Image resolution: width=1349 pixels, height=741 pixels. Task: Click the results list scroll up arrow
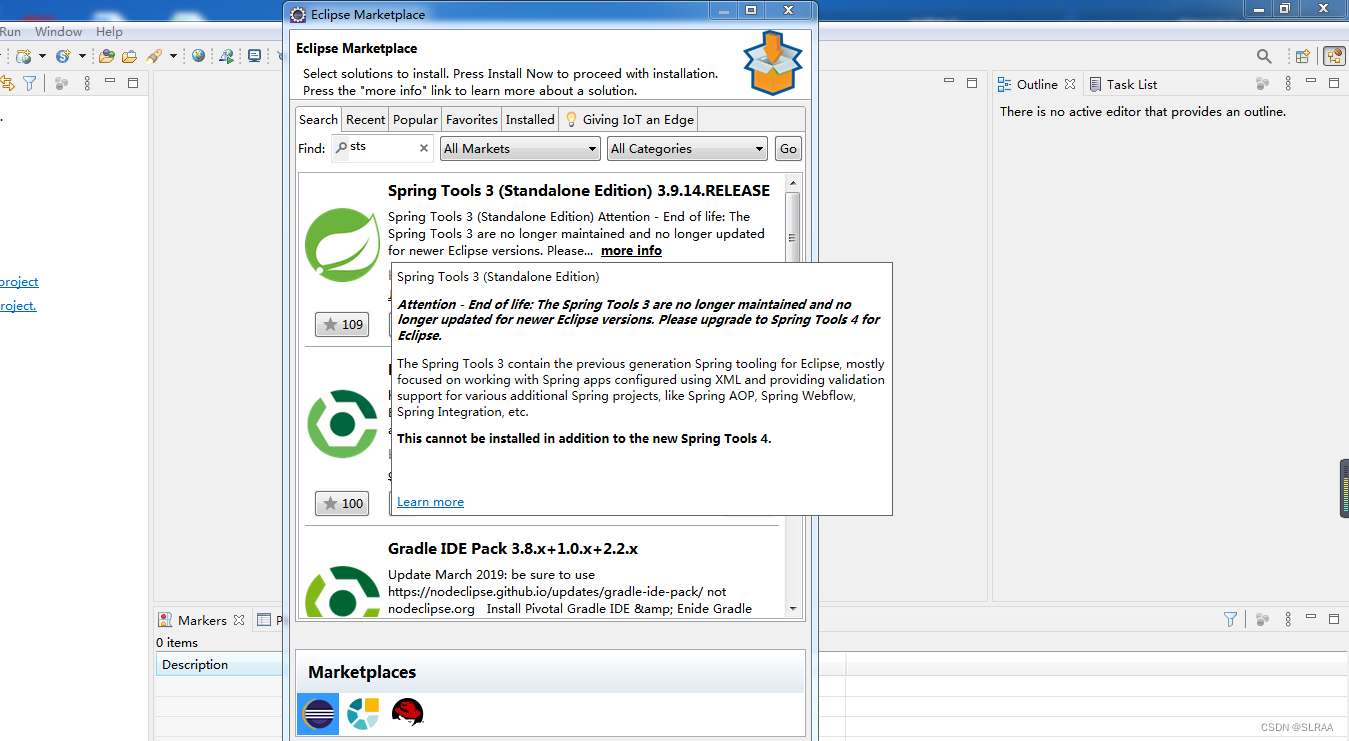click(793, 183)
